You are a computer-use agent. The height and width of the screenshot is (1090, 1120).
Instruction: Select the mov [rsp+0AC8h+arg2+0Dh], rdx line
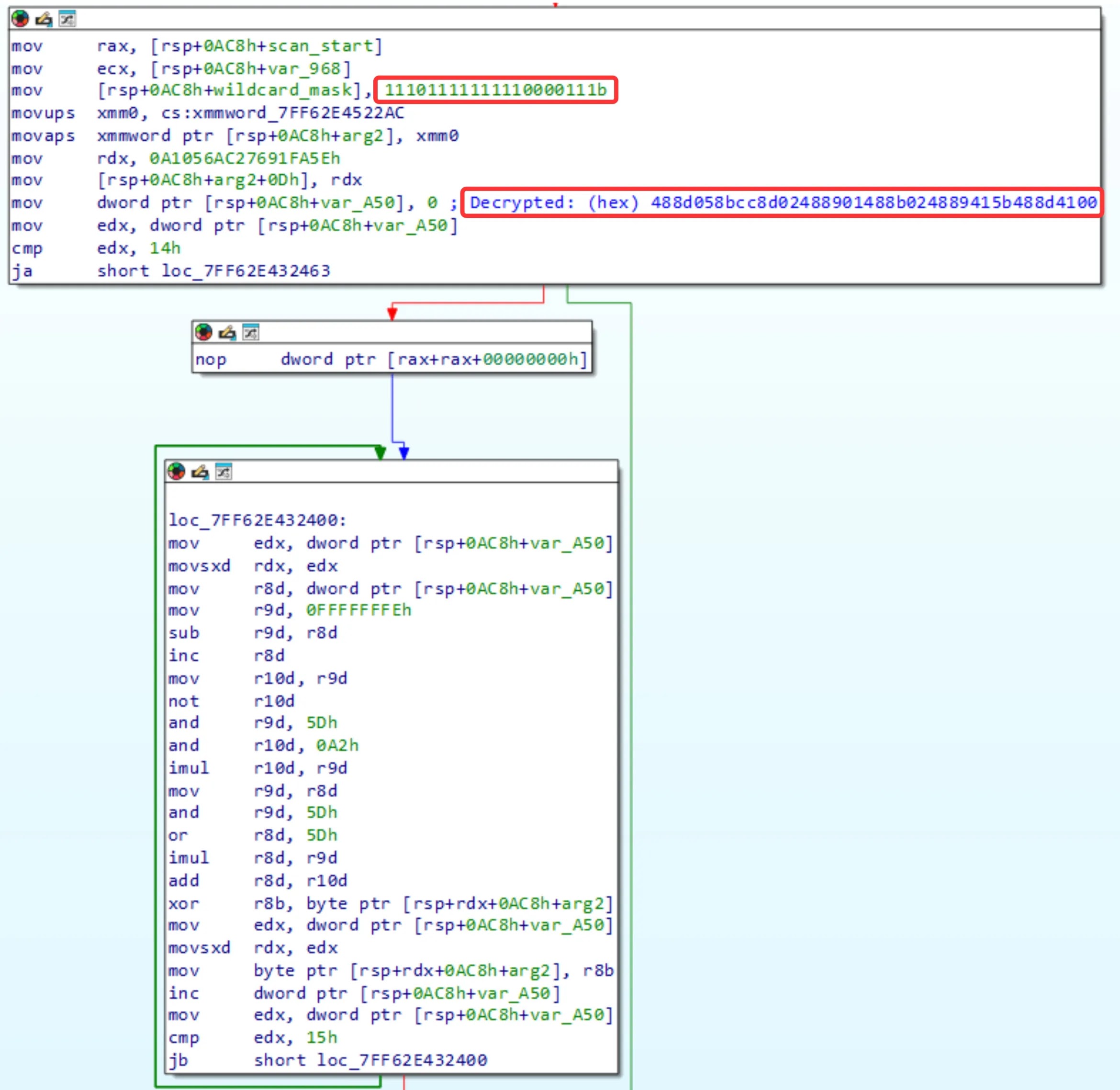[187, 180]
